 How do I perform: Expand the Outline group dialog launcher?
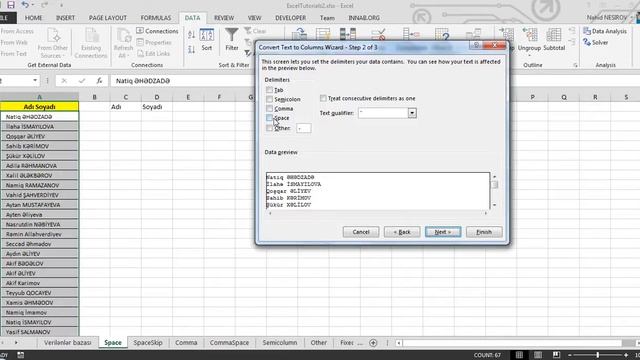575,65
